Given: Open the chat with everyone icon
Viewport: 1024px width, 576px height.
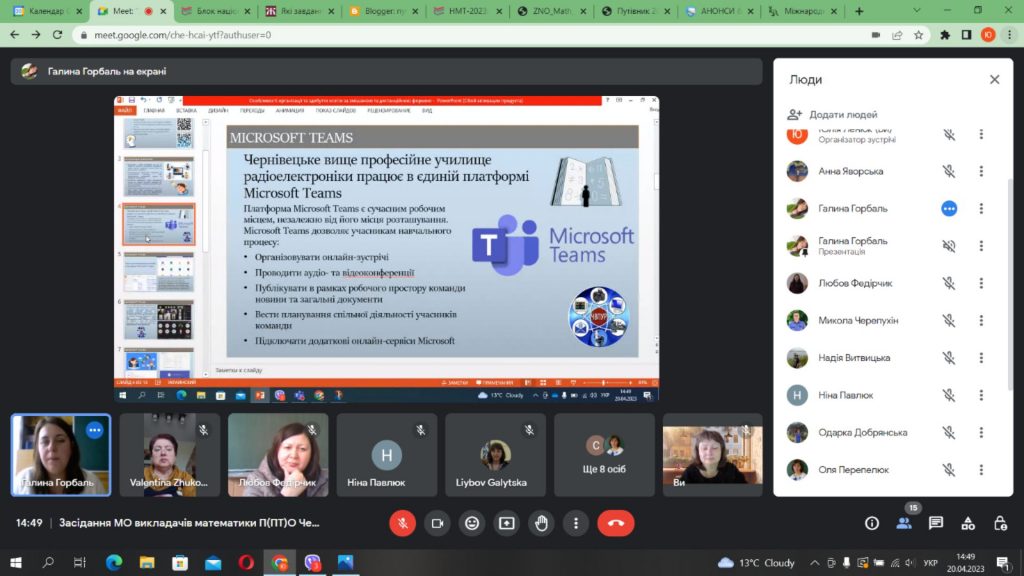Looking at the screenshot, I should [936, 523].
